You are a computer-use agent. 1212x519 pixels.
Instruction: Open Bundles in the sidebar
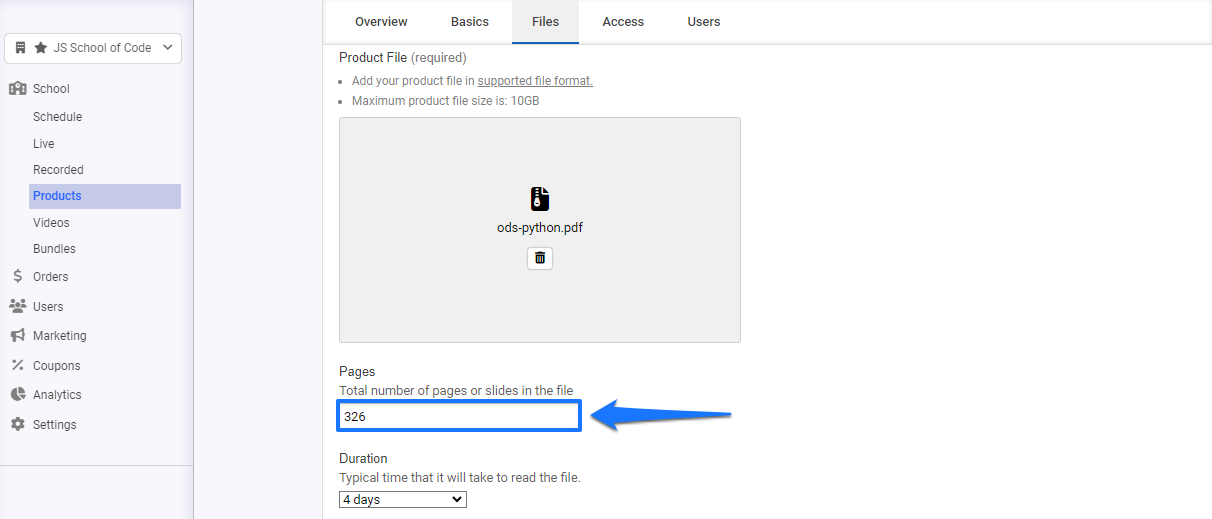pos(54,249)
